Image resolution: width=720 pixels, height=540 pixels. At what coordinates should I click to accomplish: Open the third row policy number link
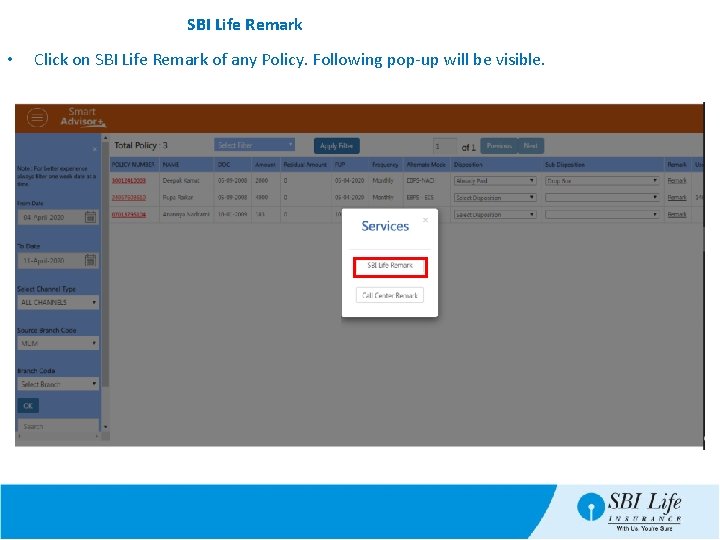coord(129,214)
